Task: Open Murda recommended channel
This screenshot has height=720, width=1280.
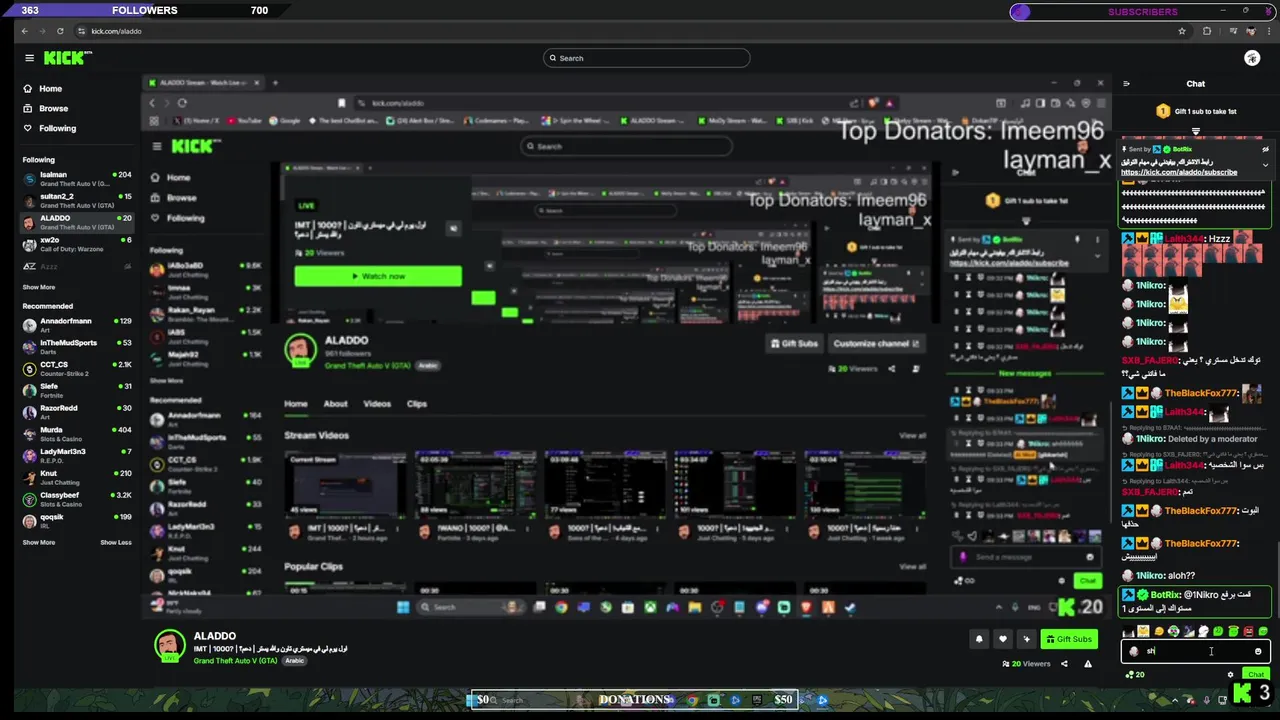Action: (x=78, y=433)
